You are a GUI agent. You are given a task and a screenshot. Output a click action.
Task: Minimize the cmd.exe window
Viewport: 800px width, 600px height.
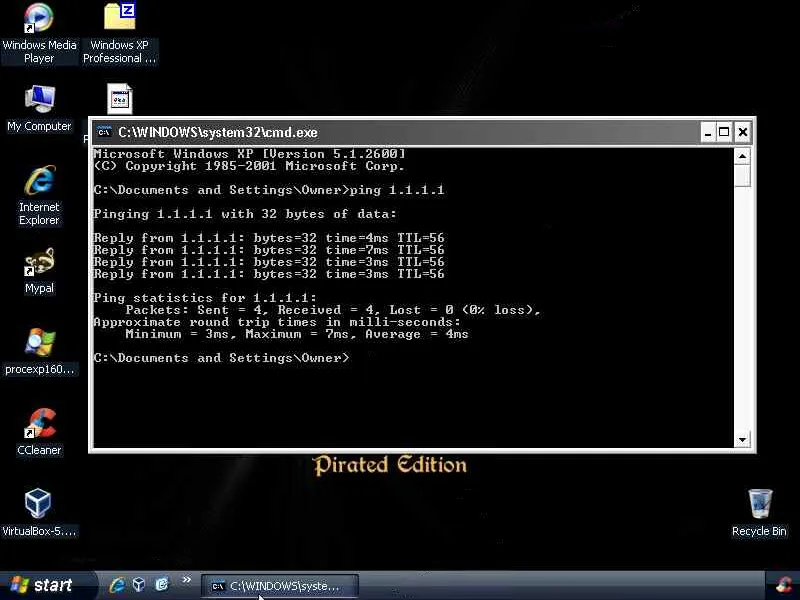(x=707, y=133)
